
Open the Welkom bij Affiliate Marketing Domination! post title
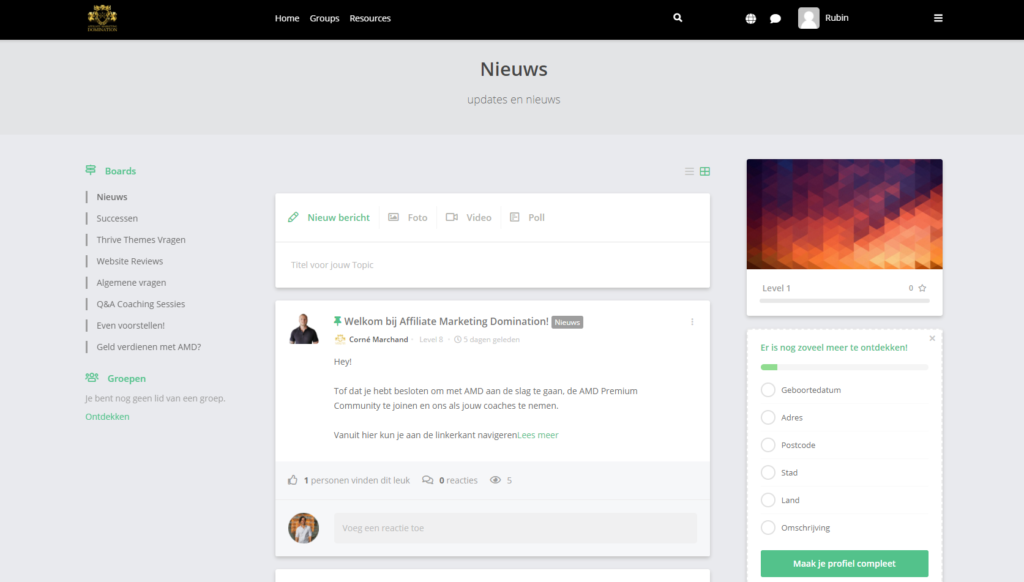(446, 321)
